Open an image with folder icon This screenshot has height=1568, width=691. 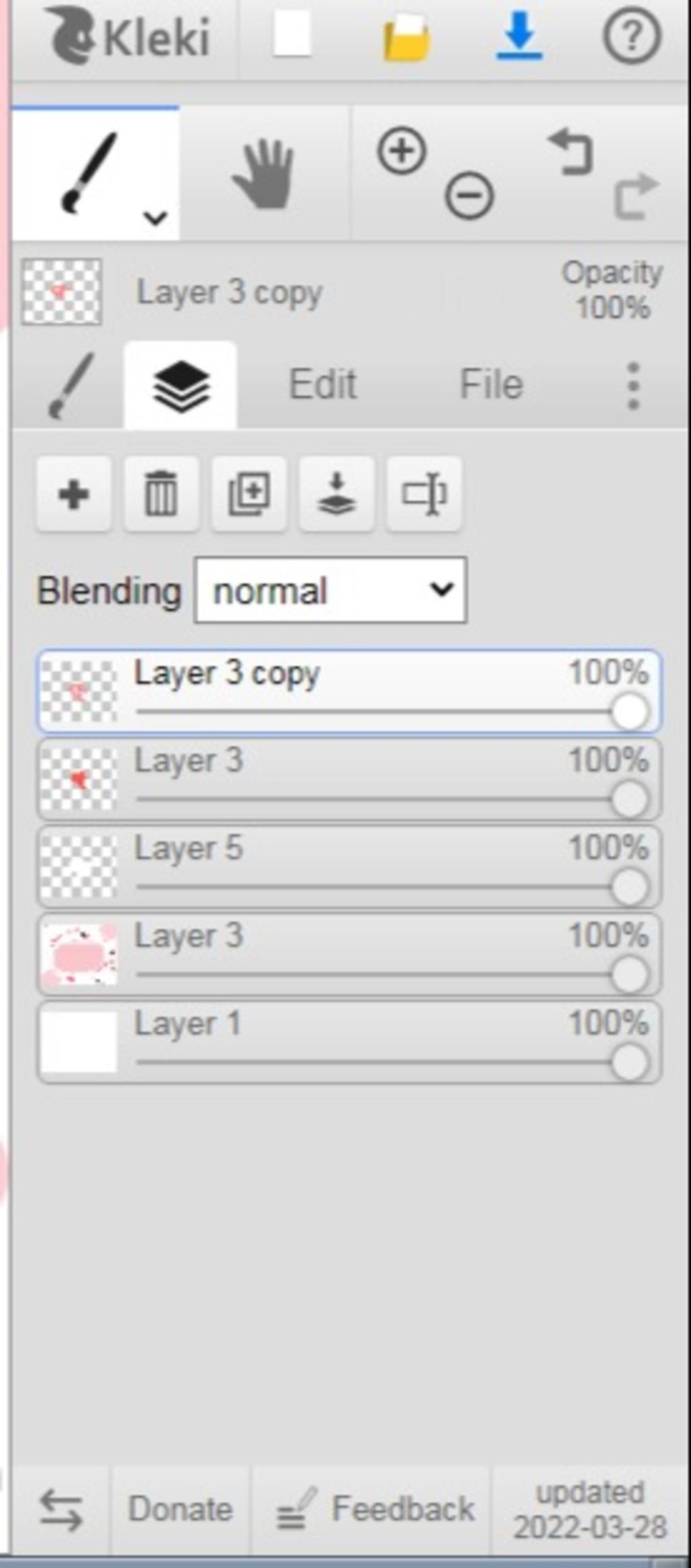[406, 38]
